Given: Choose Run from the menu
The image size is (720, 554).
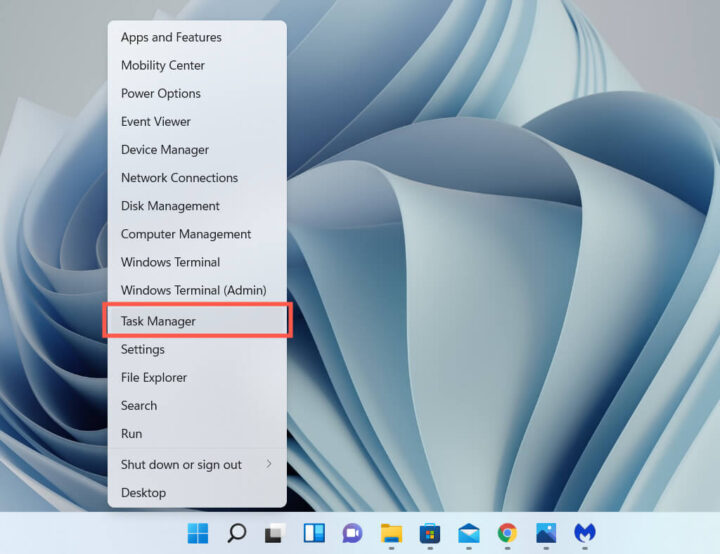Looking at the screenshot, I should 197,434.
